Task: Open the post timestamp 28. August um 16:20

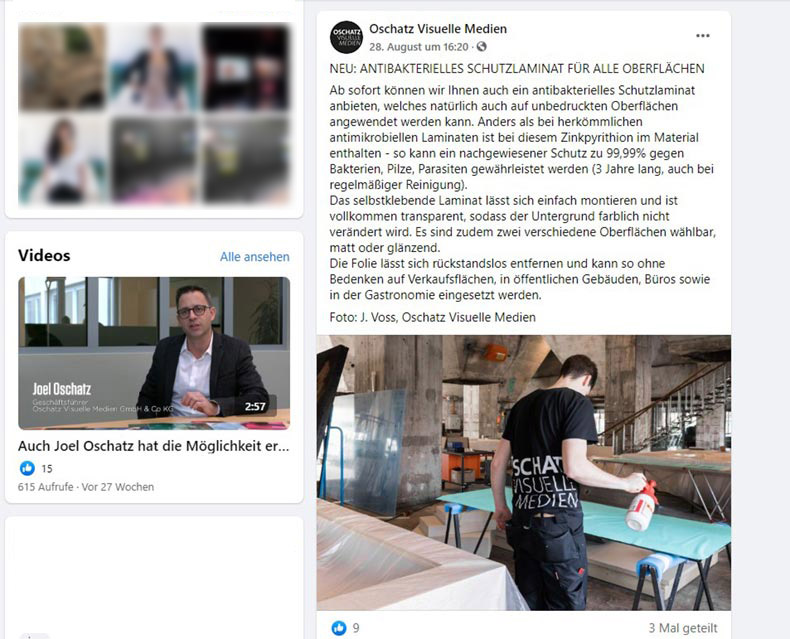Action: 419,47
